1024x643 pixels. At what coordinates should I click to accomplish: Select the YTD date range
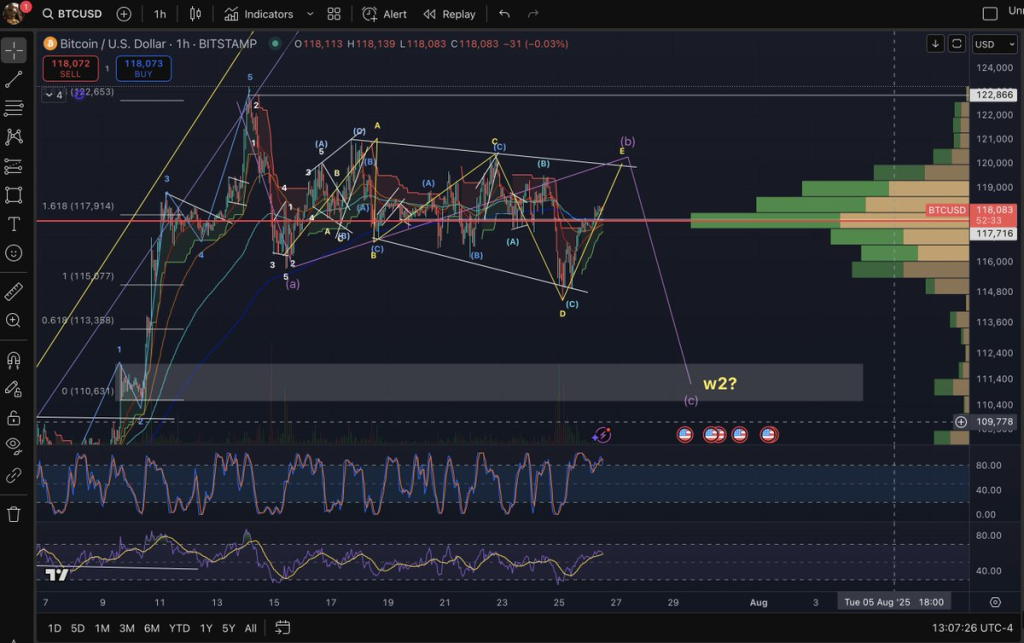179,628
